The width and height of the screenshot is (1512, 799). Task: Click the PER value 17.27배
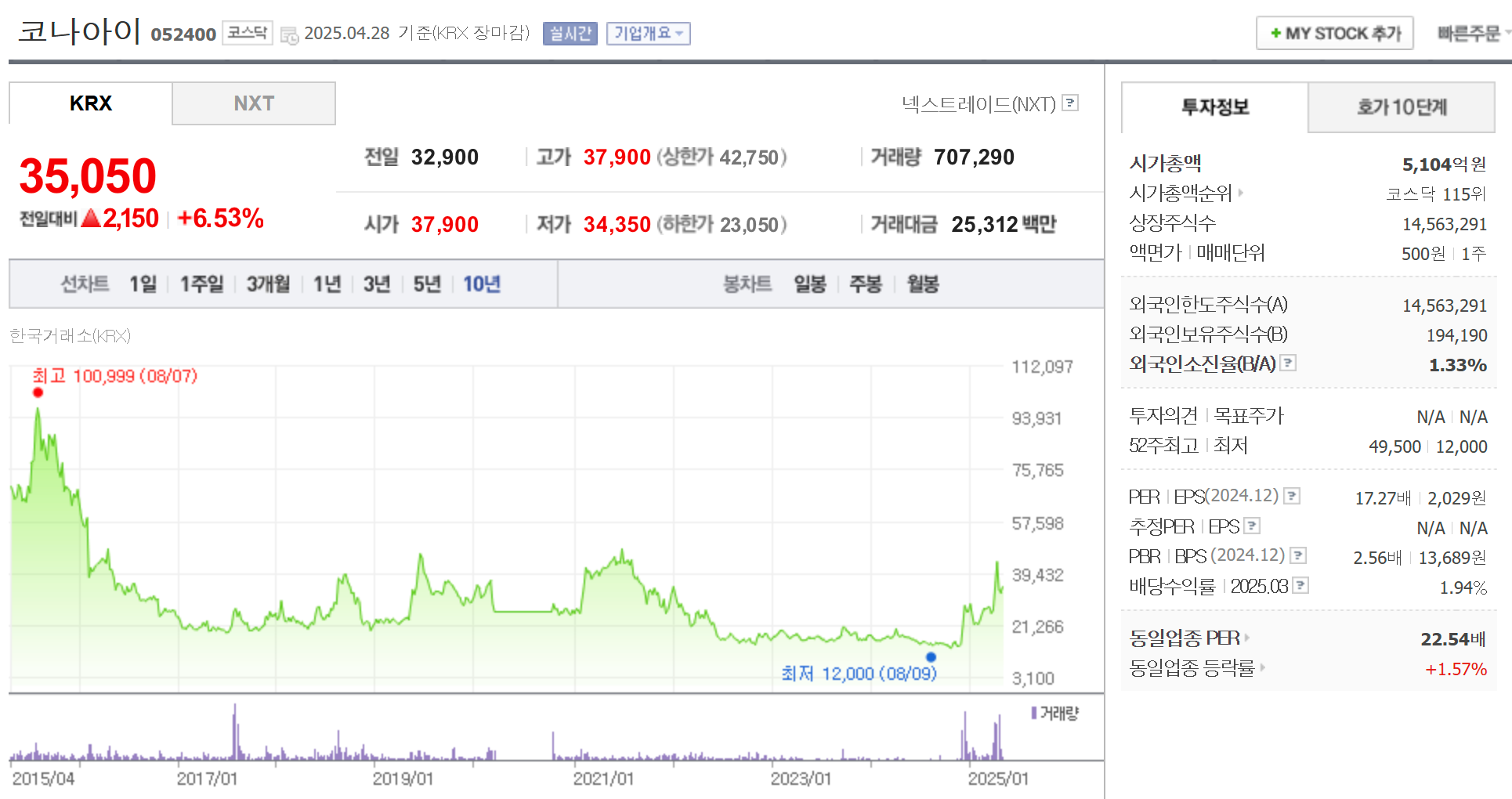(1384, 498)
